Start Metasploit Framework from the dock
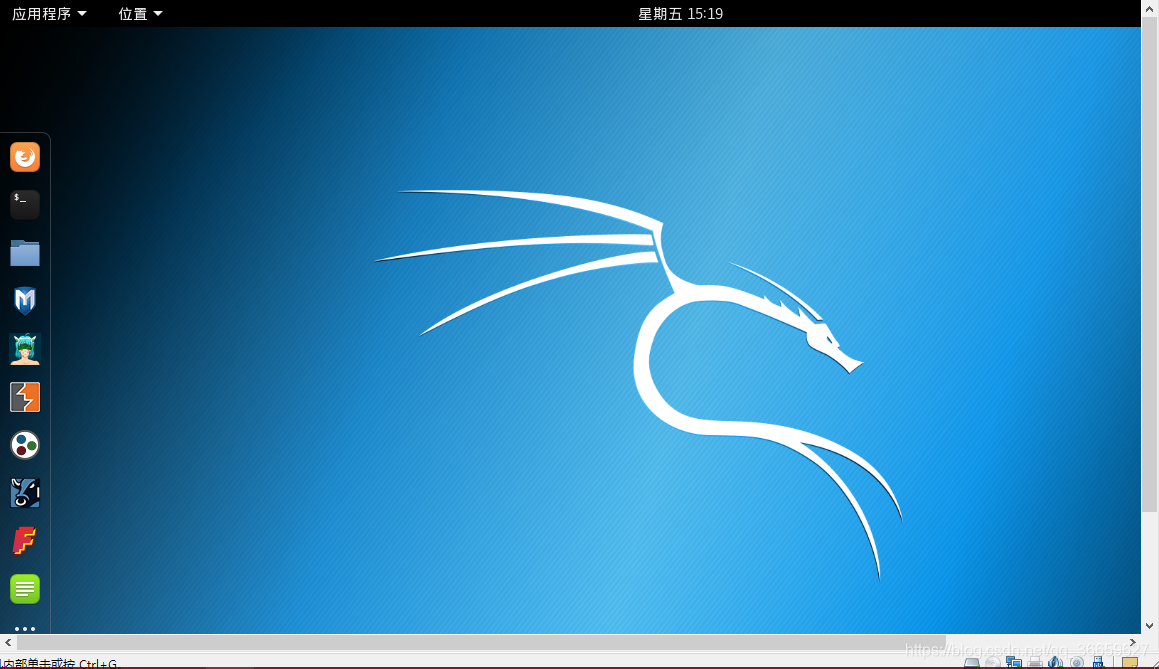 (24, 301)
